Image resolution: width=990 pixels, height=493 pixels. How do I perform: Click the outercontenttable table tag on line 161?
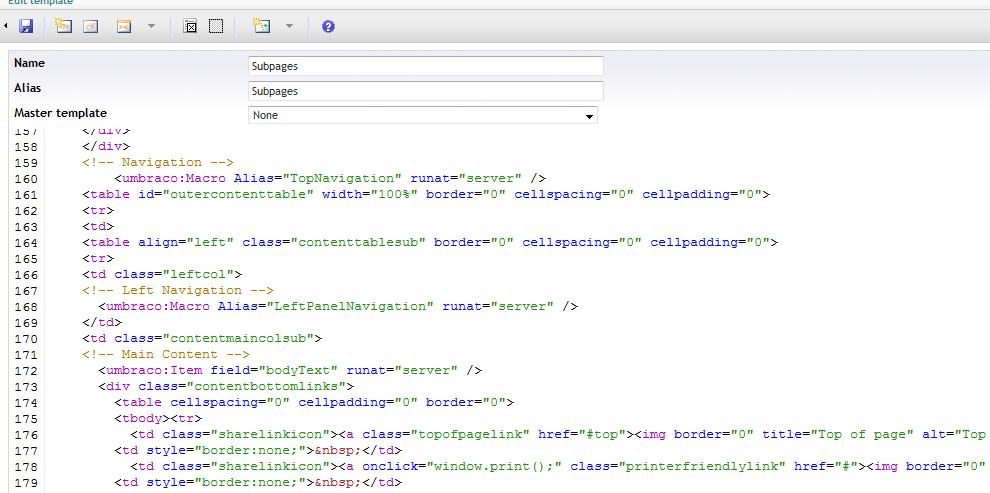pyautogui.click(x=426, y=194)
